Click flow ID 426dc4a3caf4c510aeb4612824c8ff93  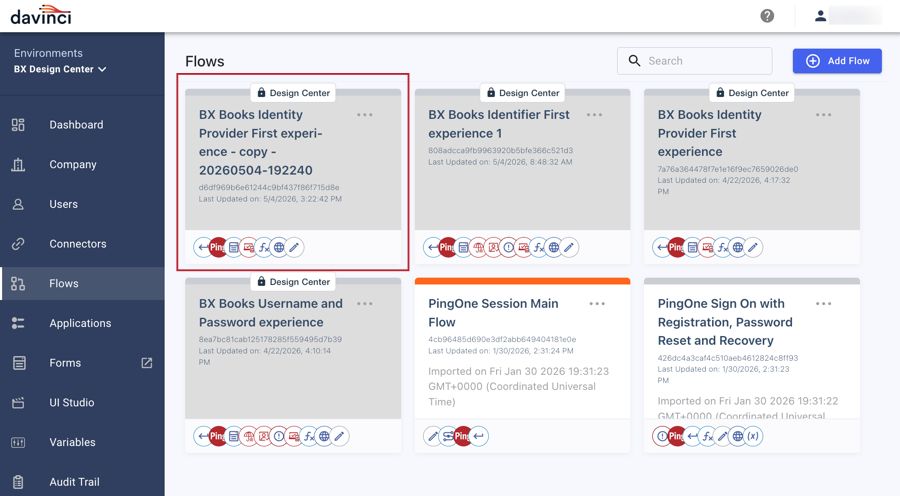point(728,358)
